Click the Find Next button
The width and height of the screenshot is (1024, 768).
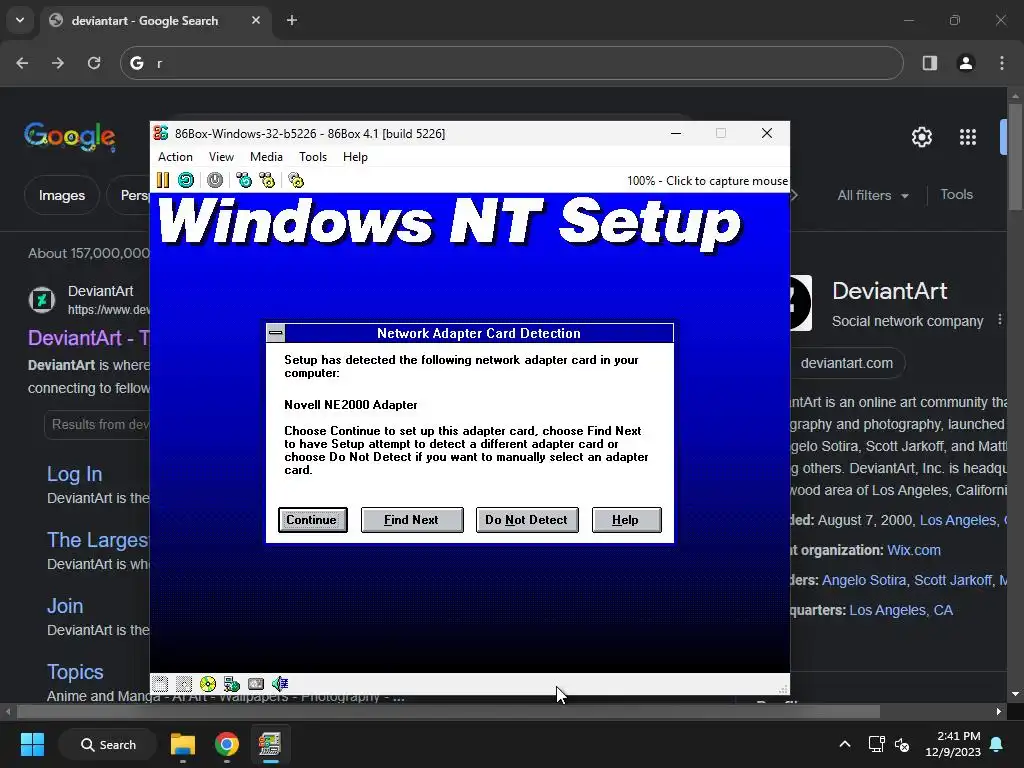click(412, 520)
